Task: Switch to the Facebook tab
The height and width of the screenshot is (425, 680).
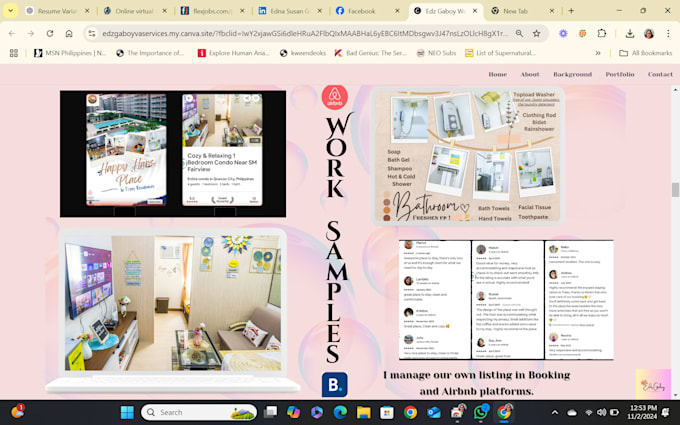Action: (366, 11)
